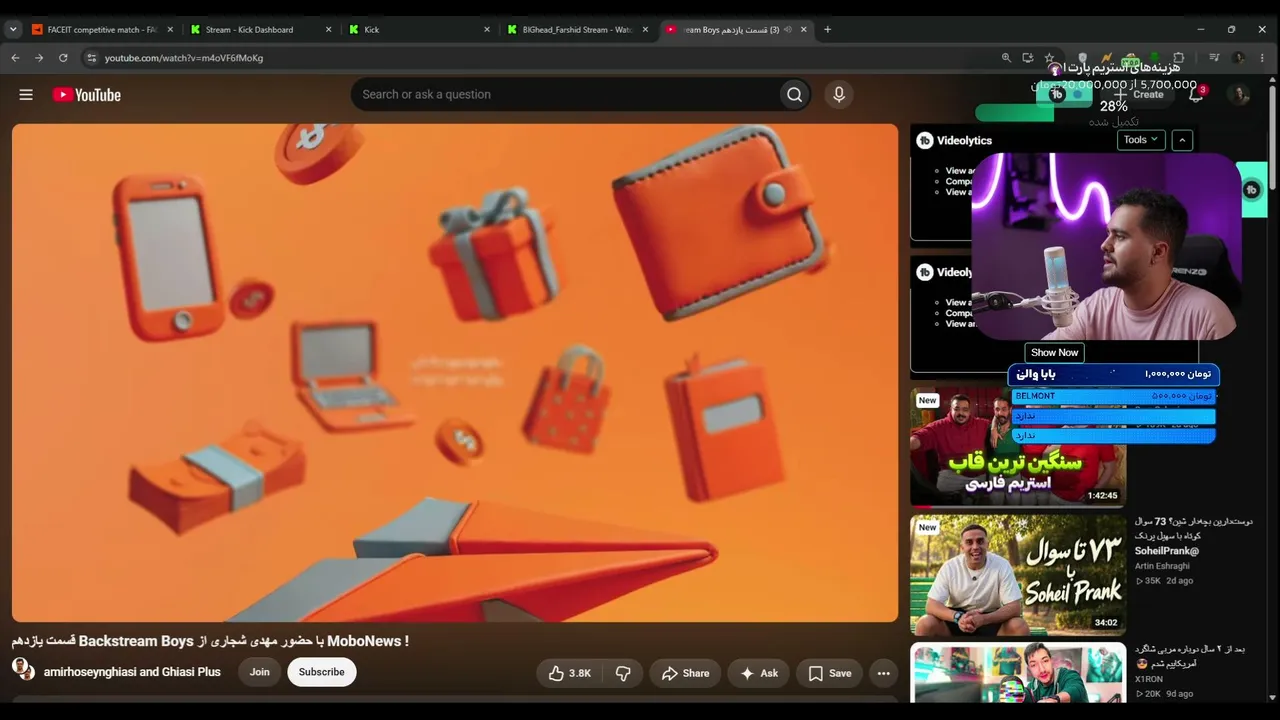Like the video with 3.8K likes
This screenshot has height=720, width=1280.
point(569,673)
